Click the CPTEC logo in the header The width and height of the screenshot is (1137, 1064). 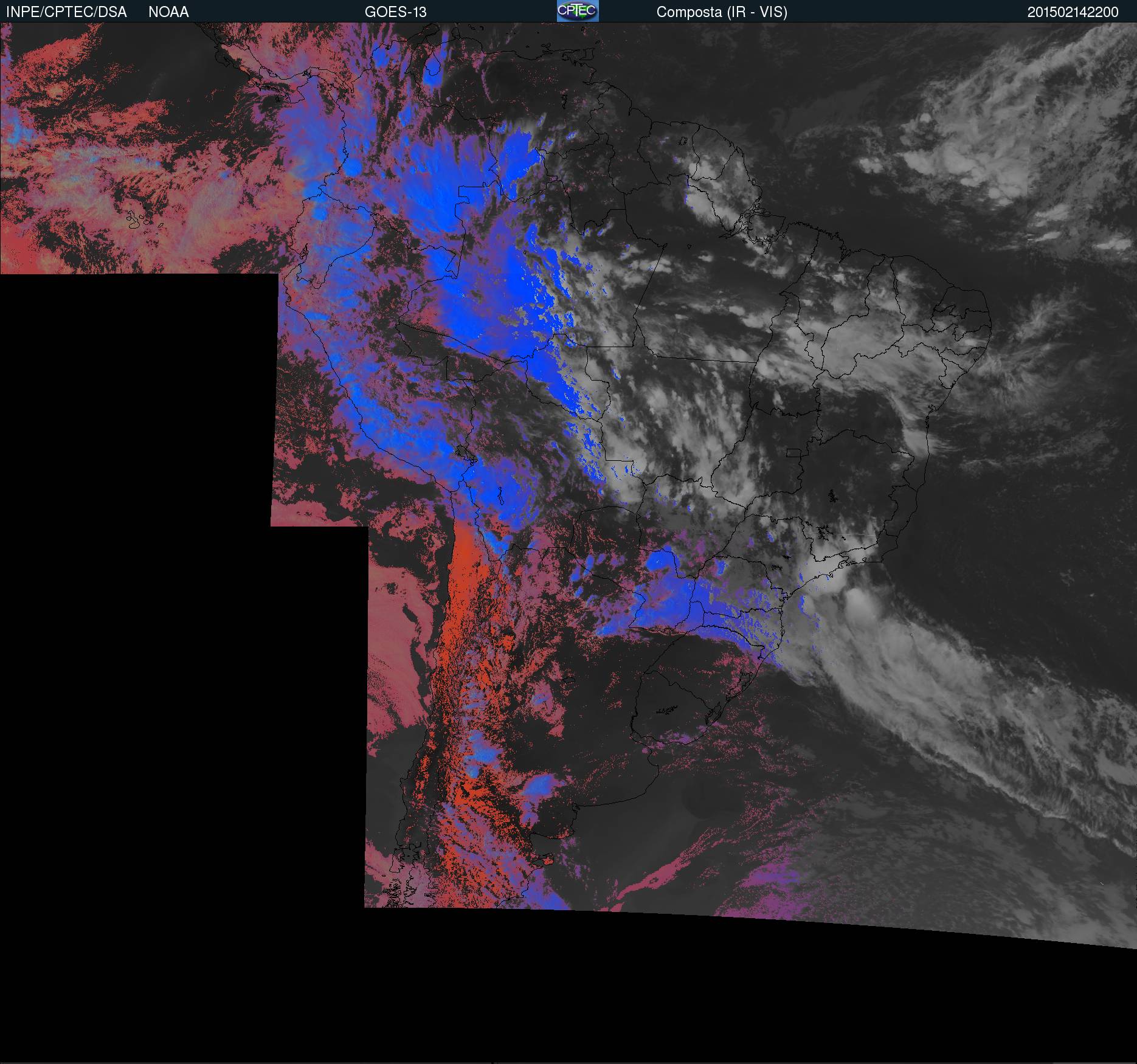tap(577, 11)
